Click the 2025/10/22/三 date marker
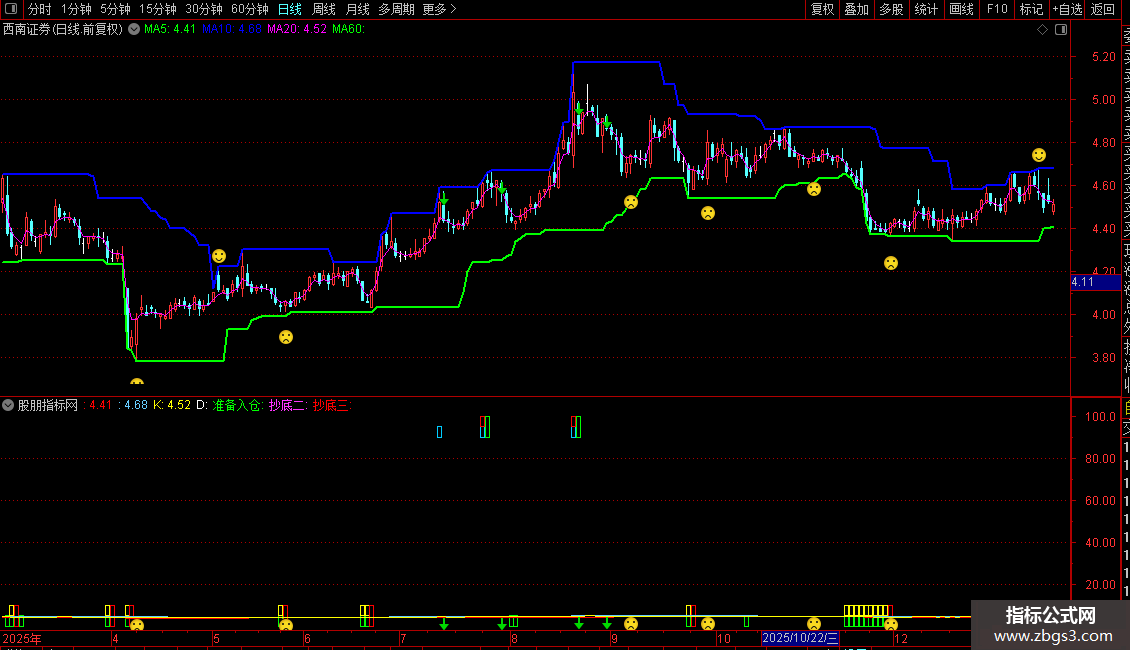This screenshot has width=1130, height=650. [x=800, y=638]
